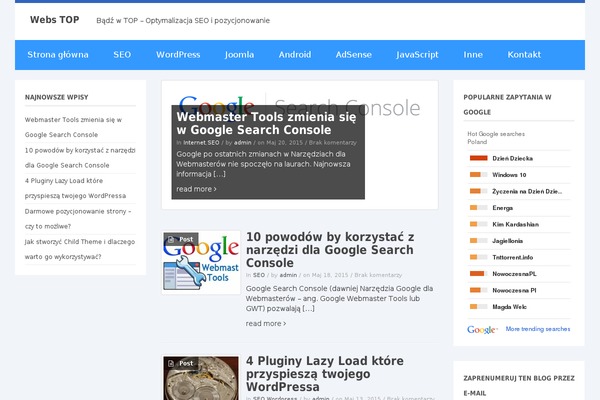Click the Webs TOP site title
600x400 pixels.
[x=55, y=20]
